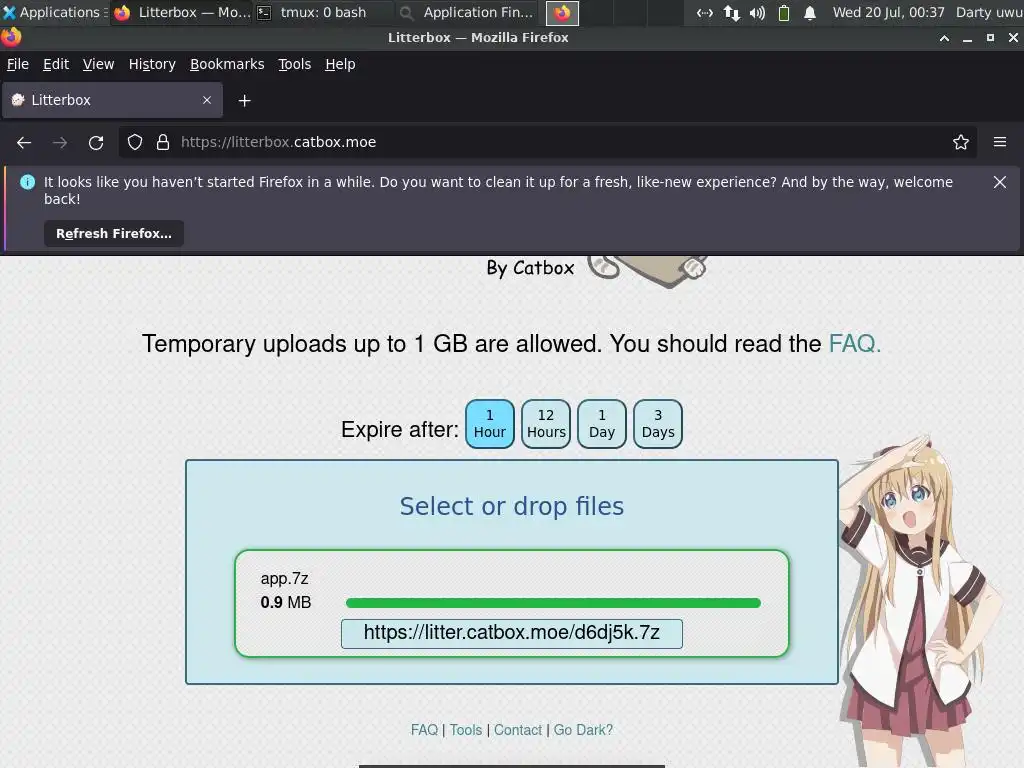The width and height of the screenshot is (1024, 768).
Task: Click the site security padlock icon
Action: (x=163, y=142)
